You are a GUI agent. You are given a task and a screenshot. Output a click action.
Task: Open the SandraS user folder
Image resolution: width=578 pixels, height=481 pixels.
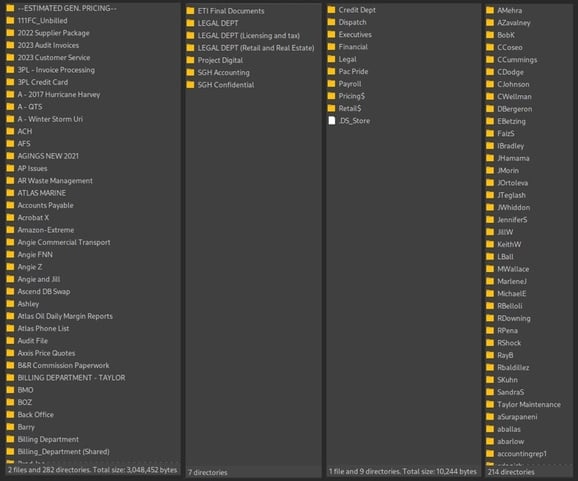click(511, 392)
